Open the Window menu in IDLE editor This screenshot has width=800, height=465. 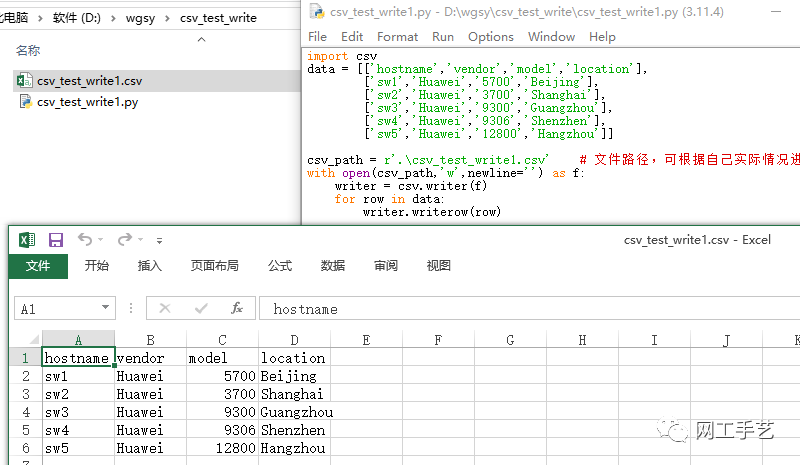[552, 37]
